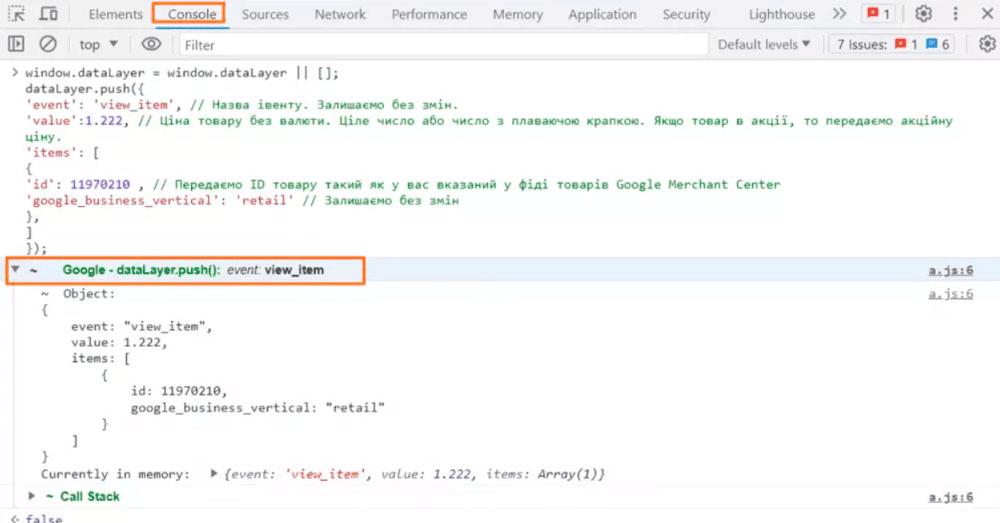This screenshot has height=523, width=1000.
Task: Click the 'value: 1.222,' output line
Action: click(119, 343)
